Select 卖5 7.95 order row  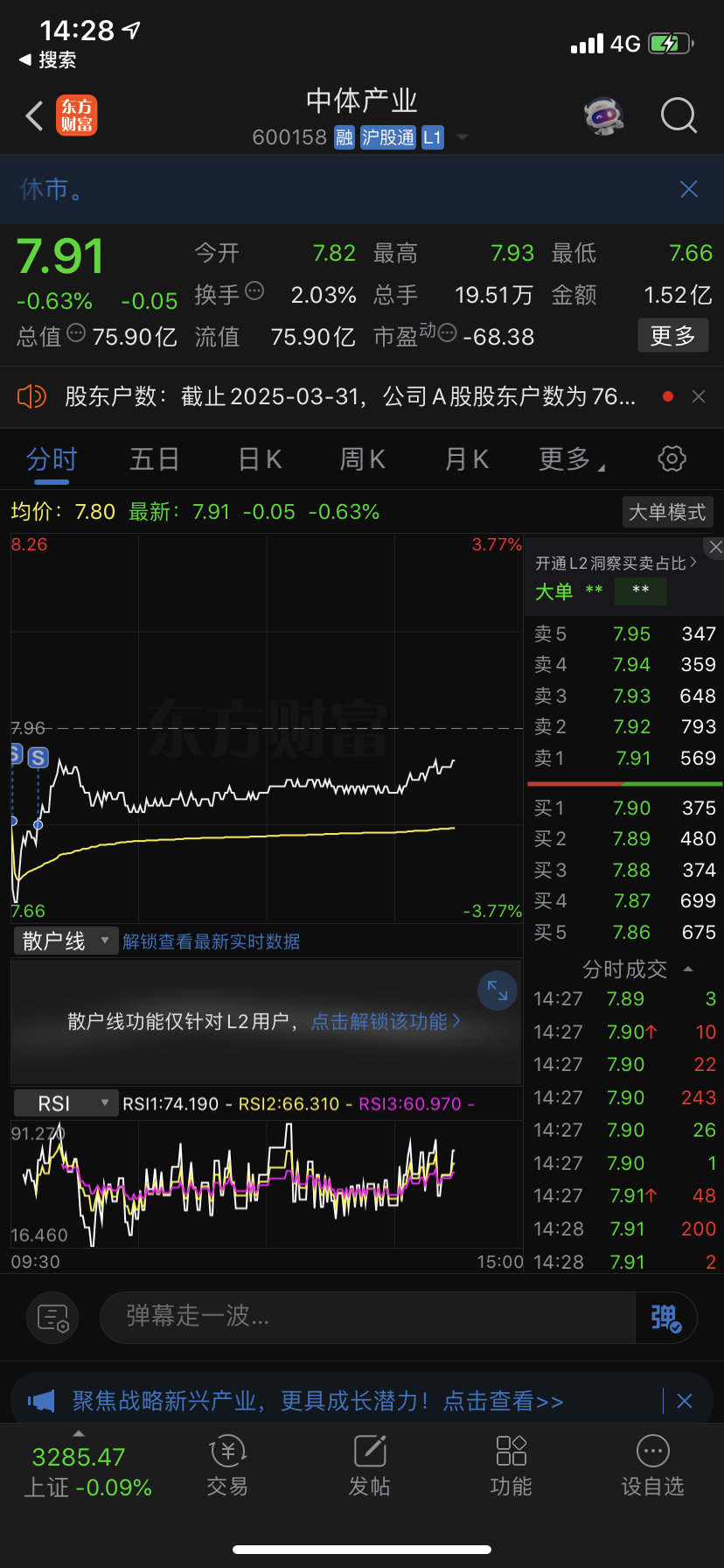pos(624,633)
